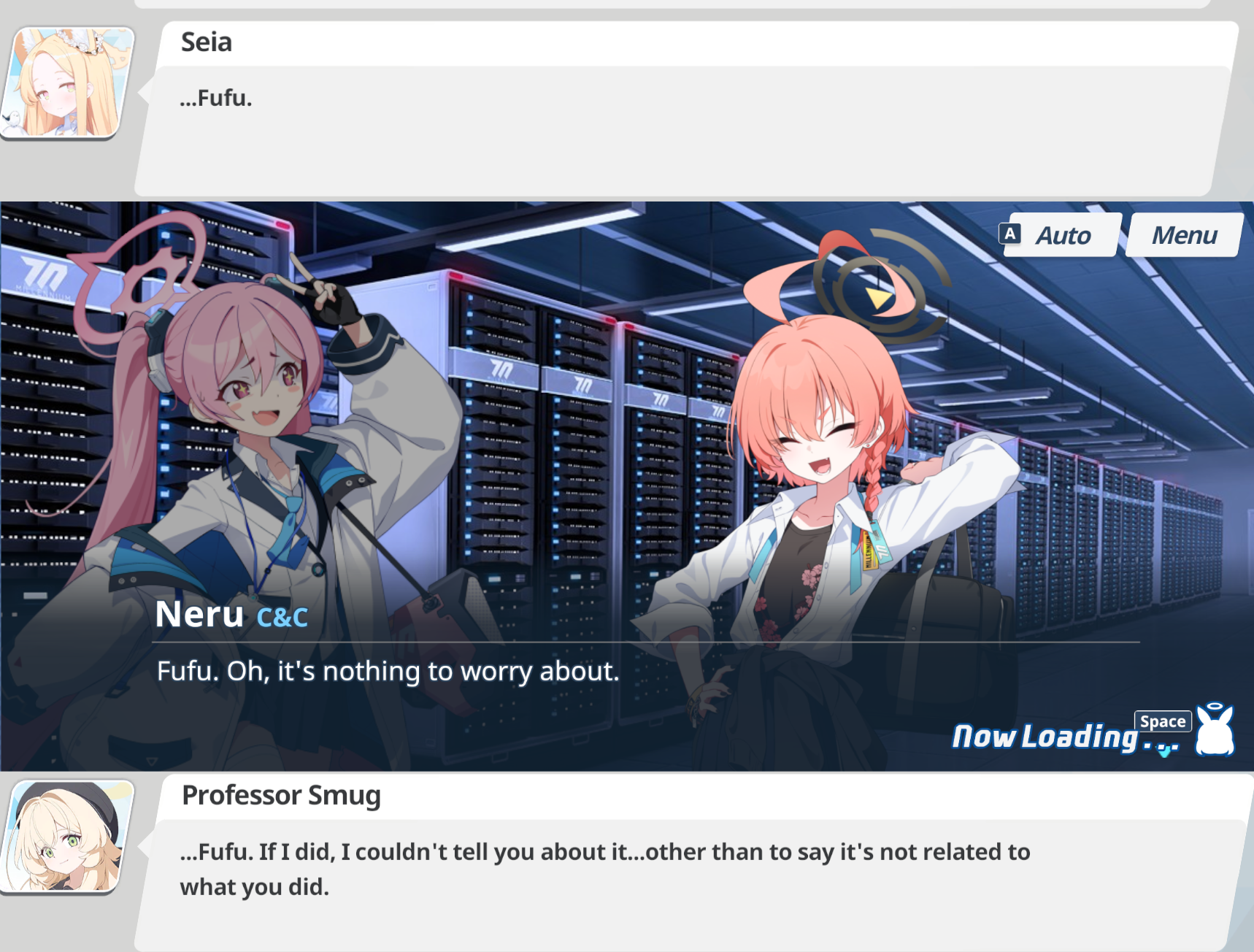Click the Space key hint badge
The width and height of the screenshot is (1254, 952).
click(1163, 721)
